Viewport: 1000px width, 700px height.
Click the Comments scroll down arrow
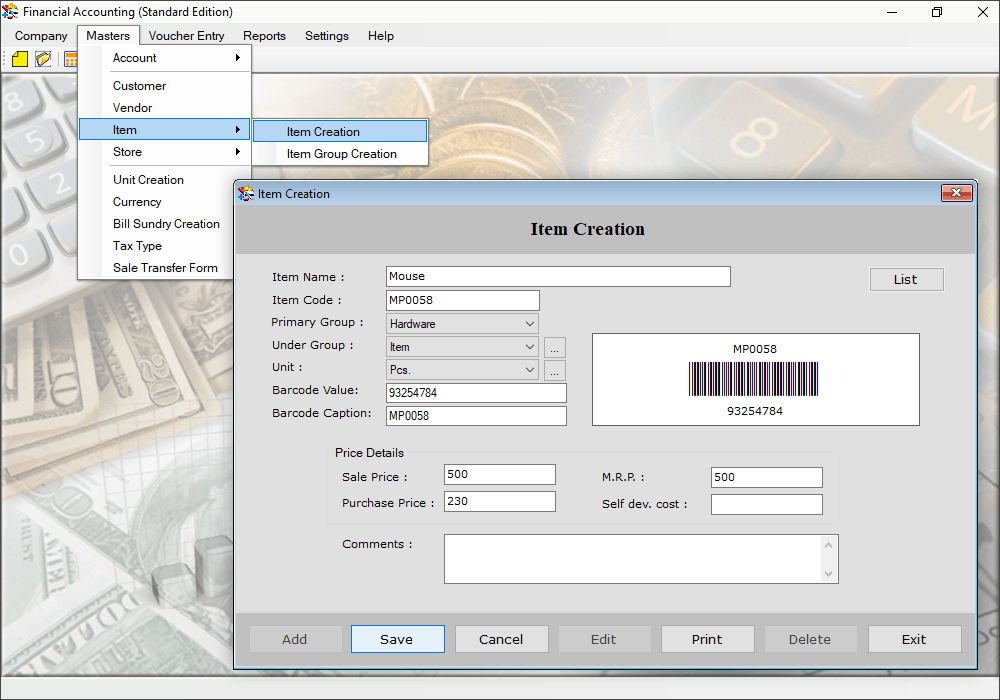coord(828,574)
